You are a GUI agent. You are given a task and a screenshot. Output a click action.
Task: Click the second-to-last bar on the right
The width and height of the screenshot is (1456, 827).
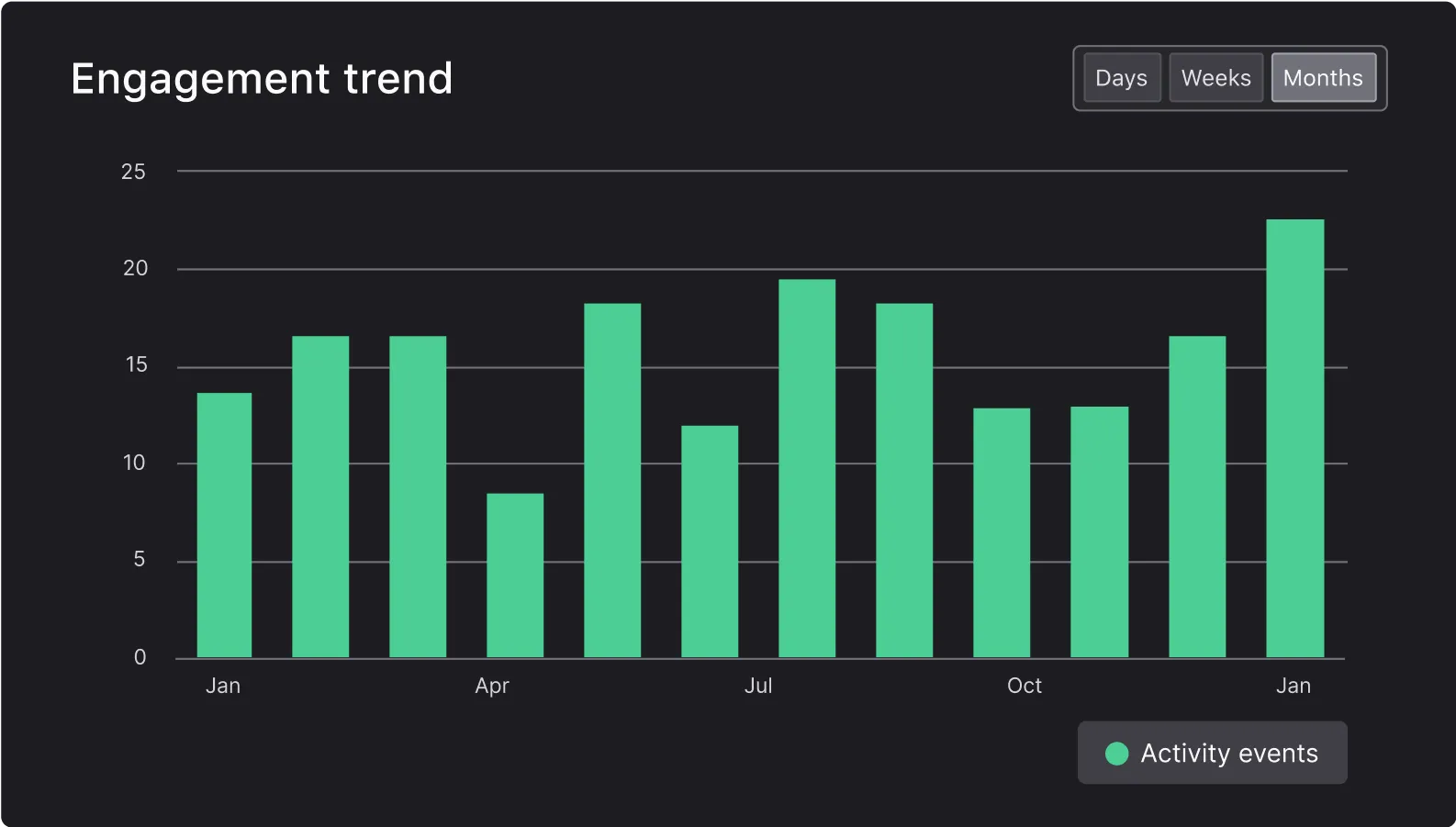pyautogui.click(x=1197, y=497)
